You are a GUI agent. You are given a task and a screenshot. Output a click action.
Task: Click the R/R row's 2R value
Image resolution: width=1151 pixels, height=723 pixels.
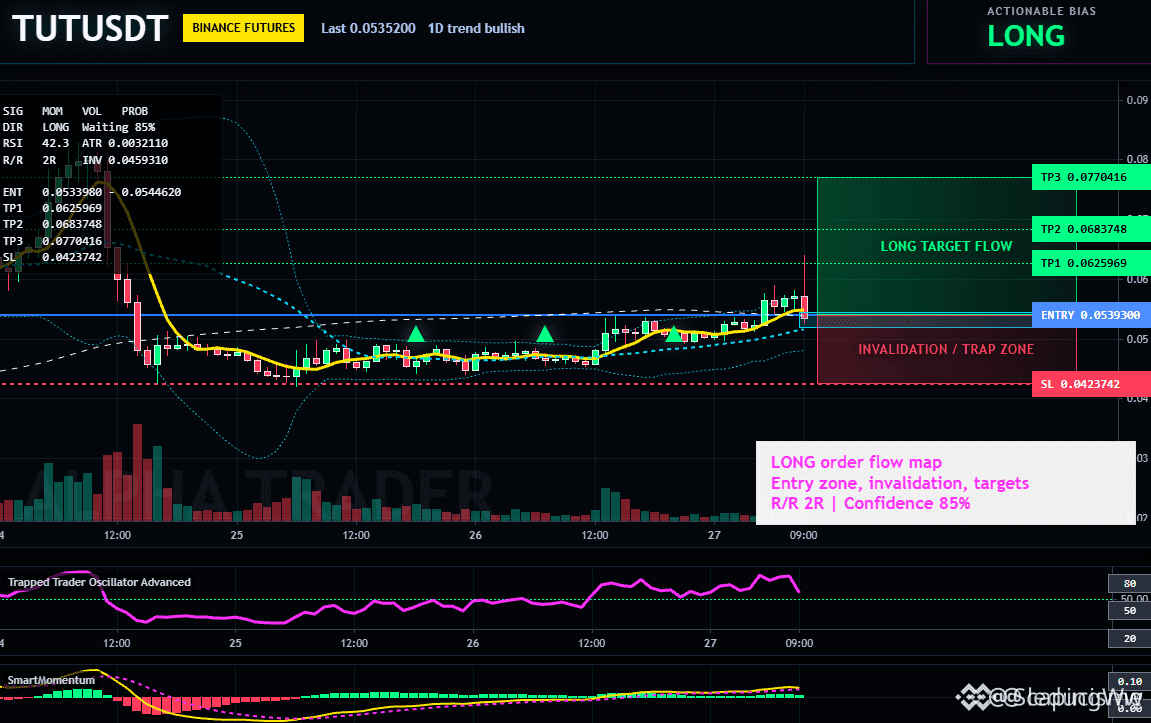[48, 160]
